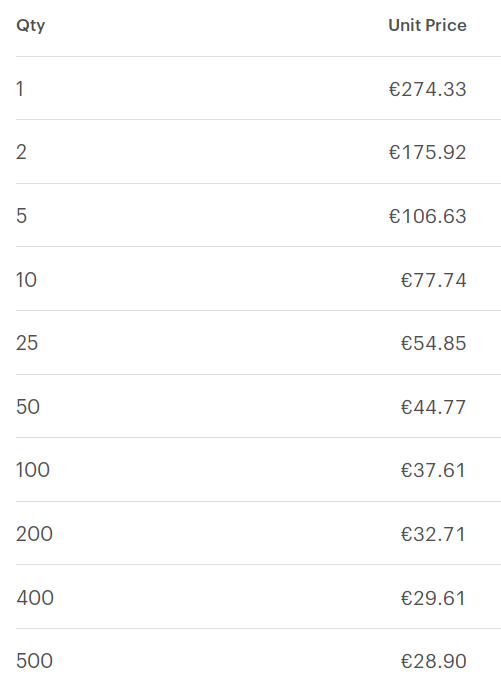The height and width of the screenshot is (686, 501).
Task: Select the quantity 100 row
Action: 259,469
